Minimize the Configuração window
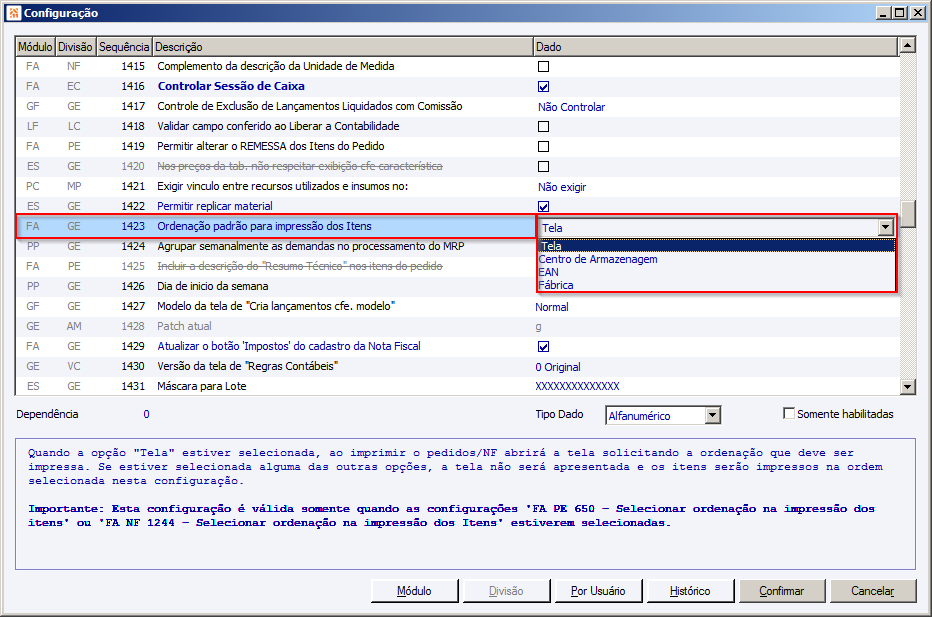 point(884,12)
